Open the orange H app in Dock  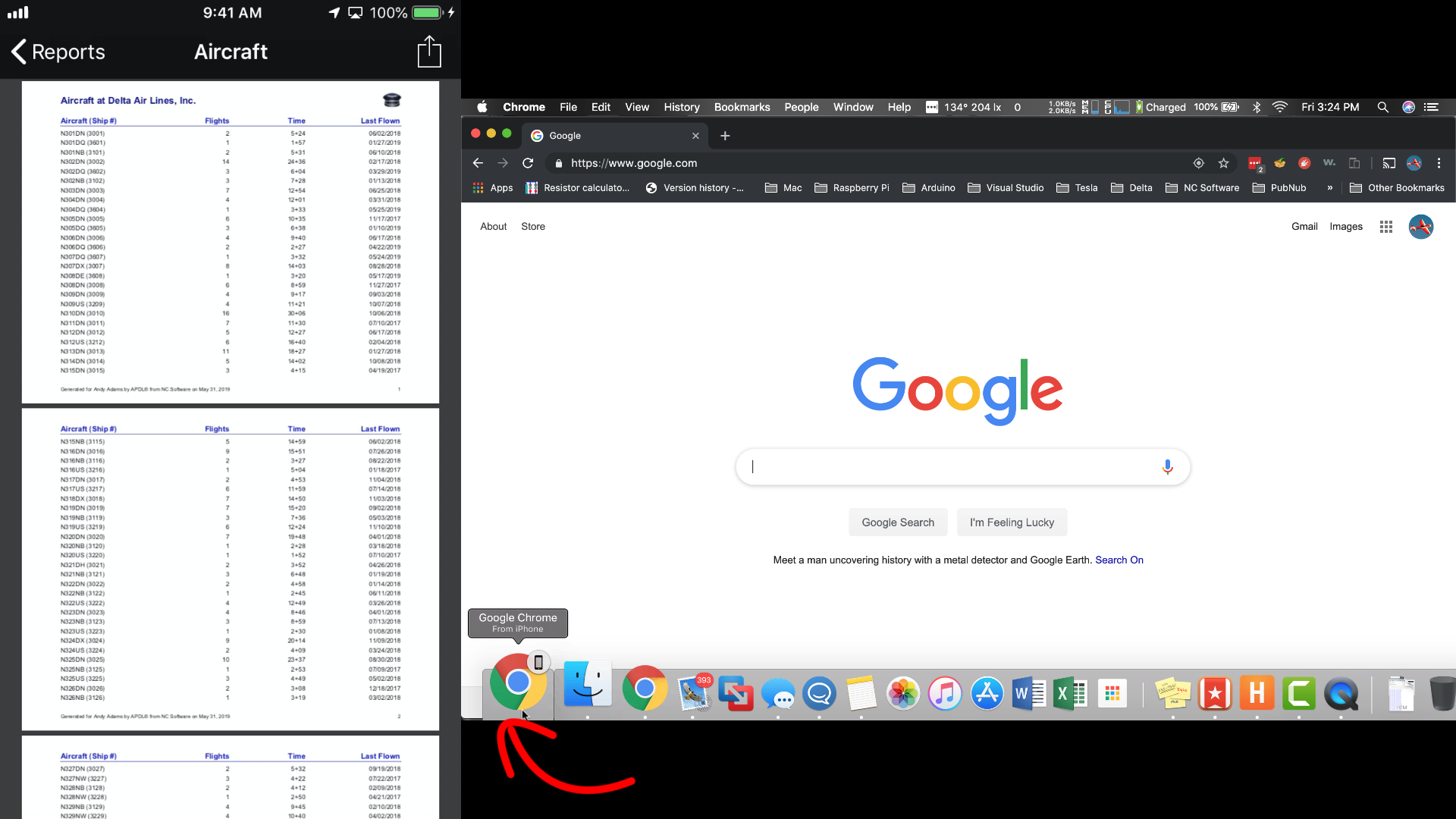1257,693
